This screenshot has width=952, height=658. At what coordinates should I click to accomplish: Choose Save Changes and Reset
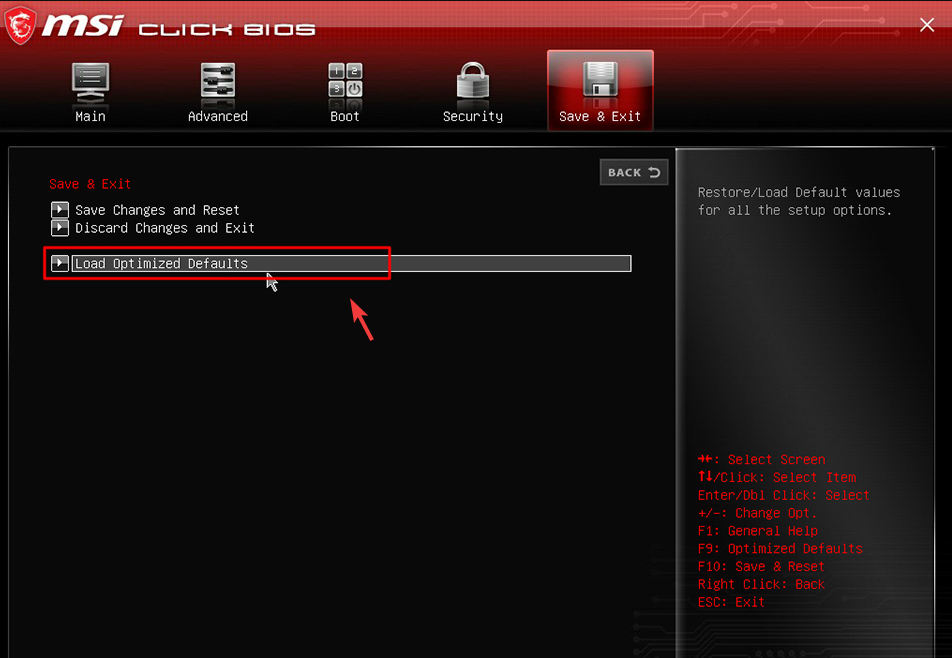[157, 210]
